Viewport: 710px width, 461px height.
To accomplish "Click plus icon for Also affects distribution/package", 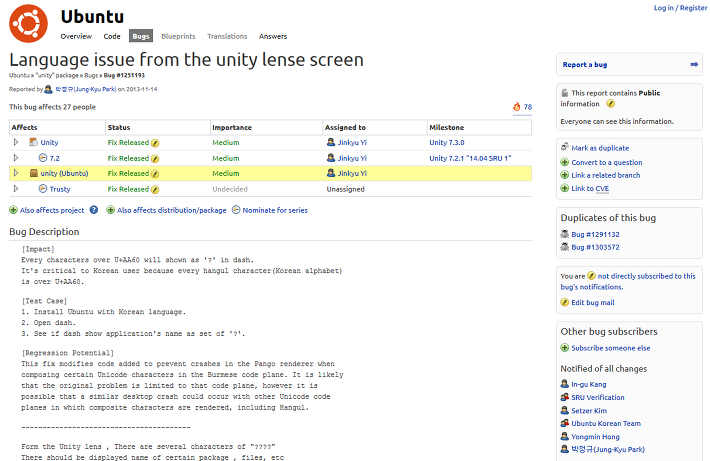I will pos(110,210).
